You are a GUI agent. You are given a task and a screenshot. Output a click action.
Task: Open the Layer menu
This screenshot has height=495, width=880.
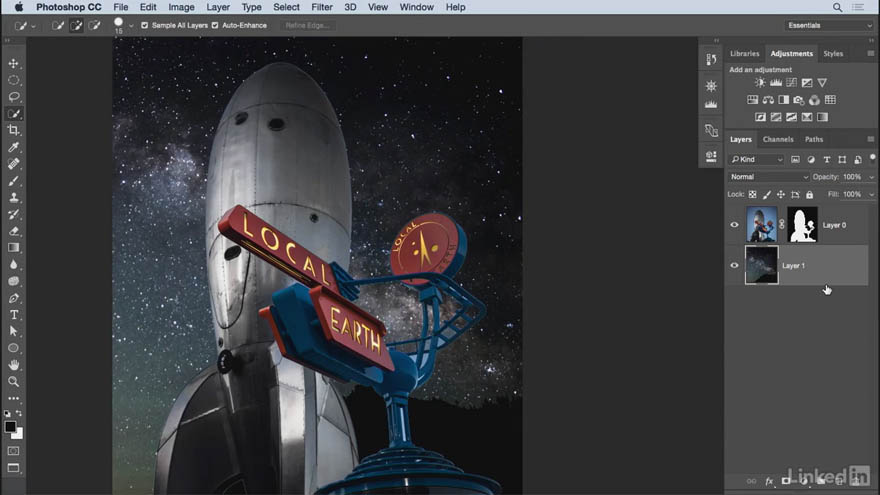tap(218, 7)
